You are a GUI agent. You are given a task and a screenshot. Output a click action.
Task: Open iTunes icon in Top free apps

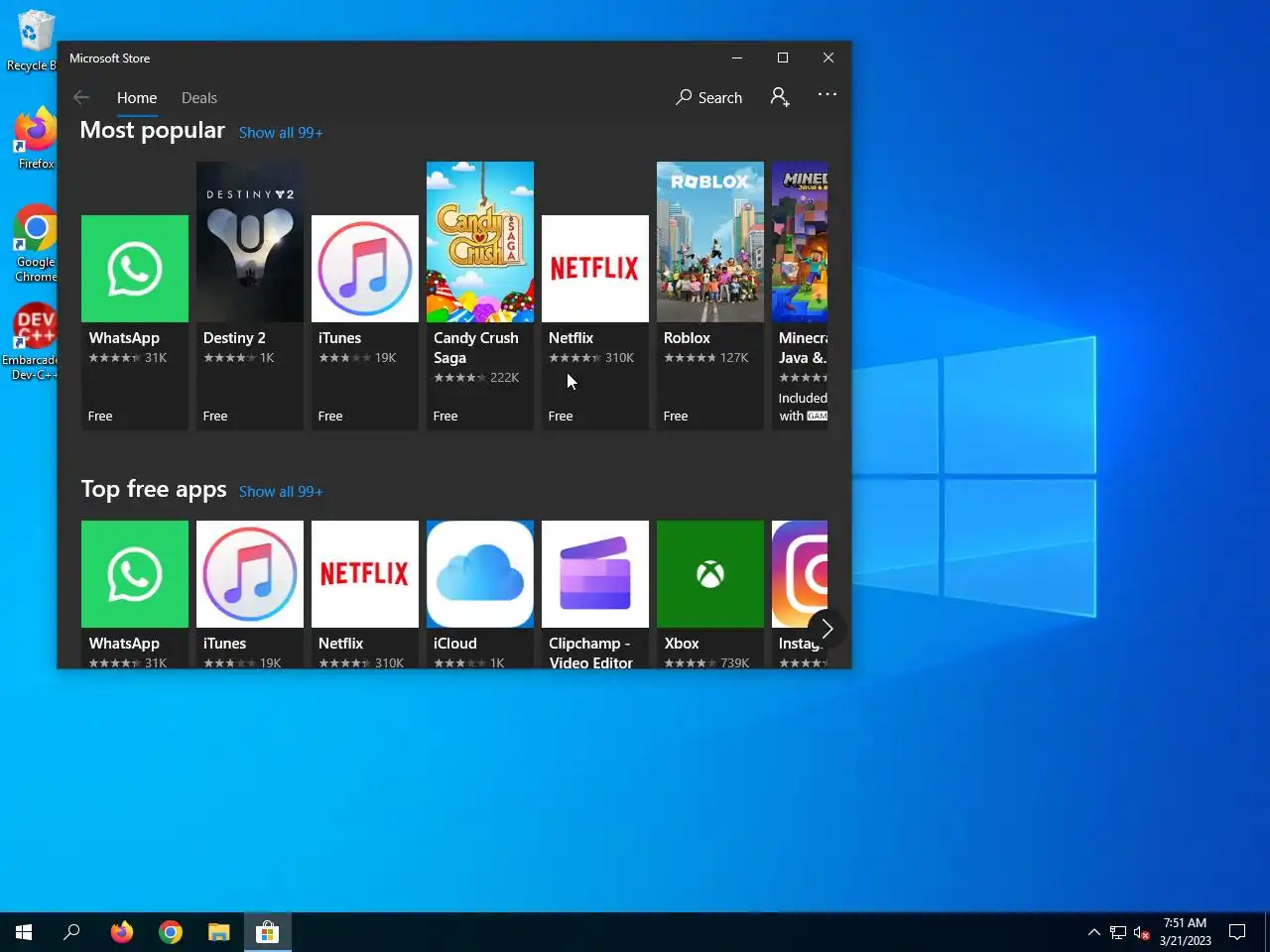tap(250, 574)
